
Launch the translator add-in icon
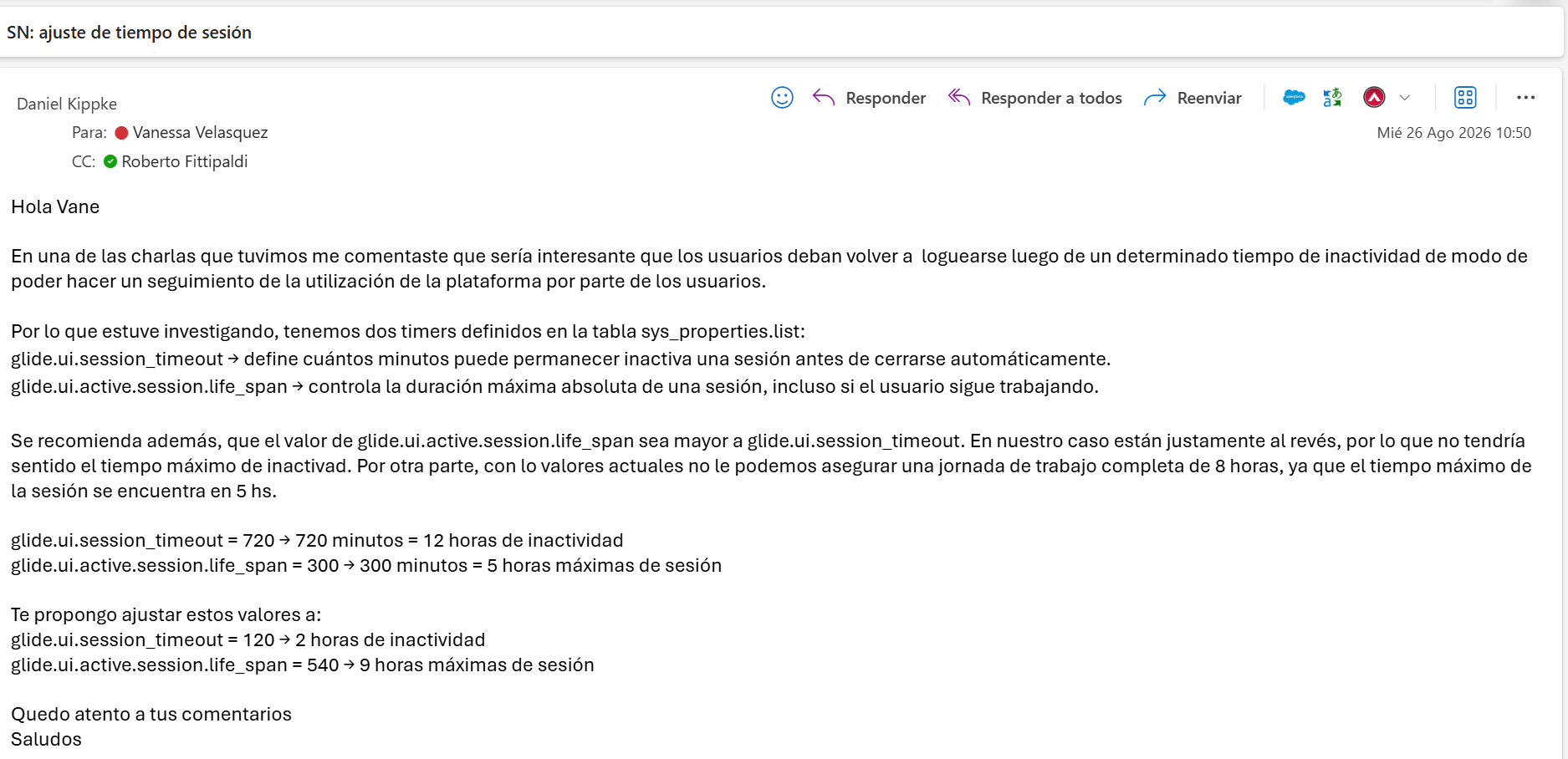click(1332, 98)
